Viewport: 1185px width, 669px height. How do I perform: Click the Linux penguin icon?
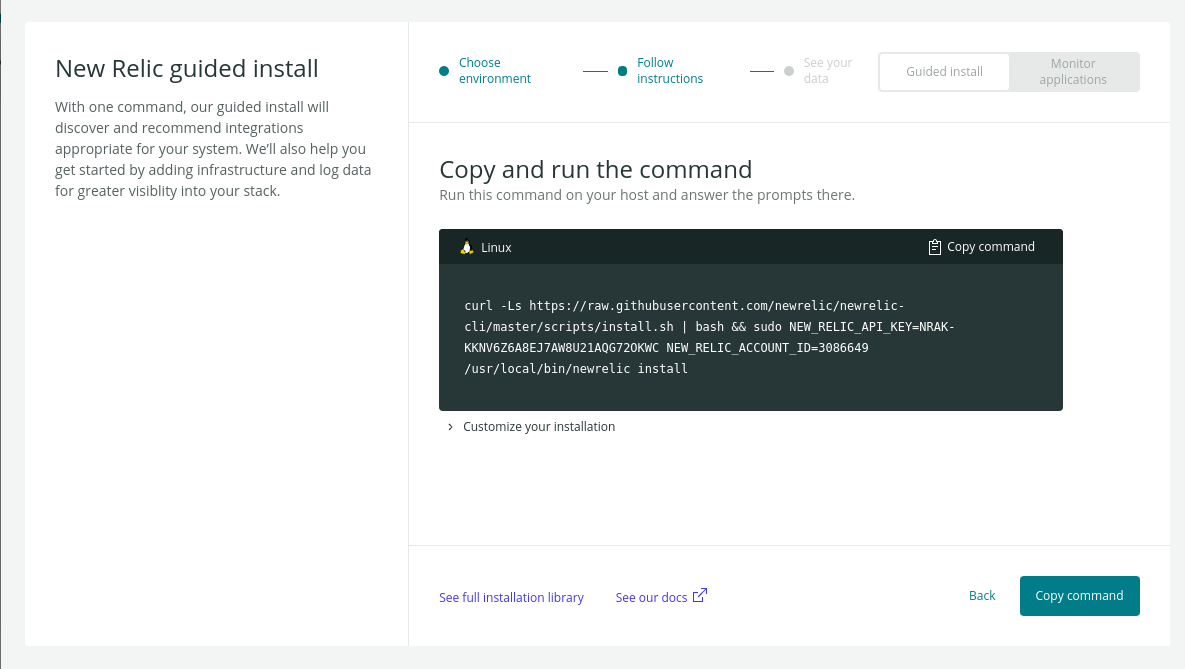467,247
